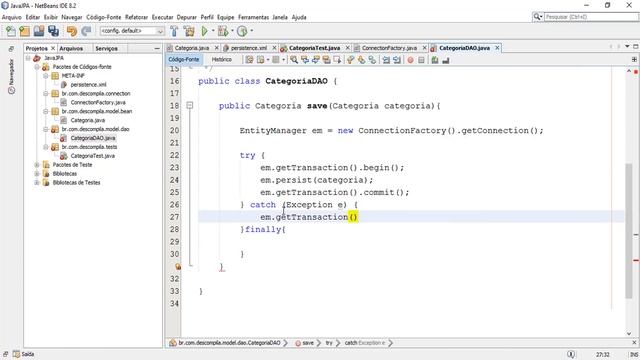
Task: Switch to the Serviços panel tab
Action: pos(106,49)
